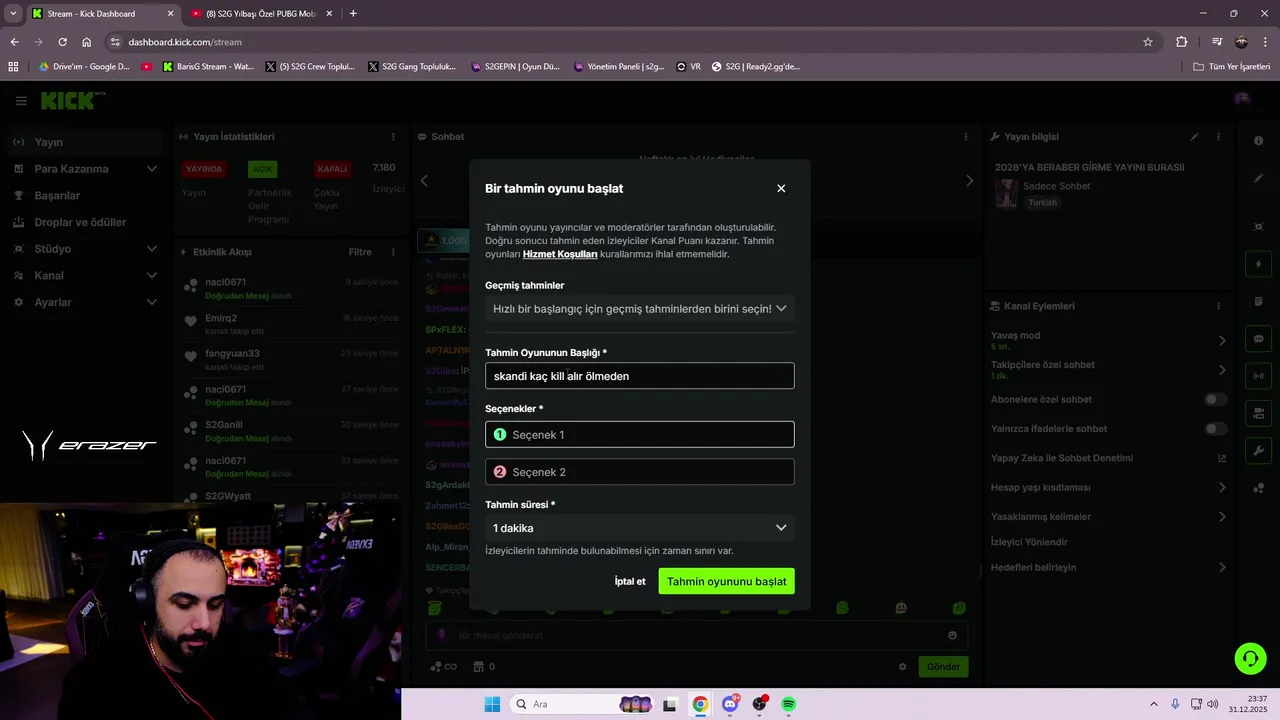Image resolution: width=1280 pixels, height=720 pixels.
Task: Open Chrome extensions puzzle icon
Action: tap(1182, 42)
